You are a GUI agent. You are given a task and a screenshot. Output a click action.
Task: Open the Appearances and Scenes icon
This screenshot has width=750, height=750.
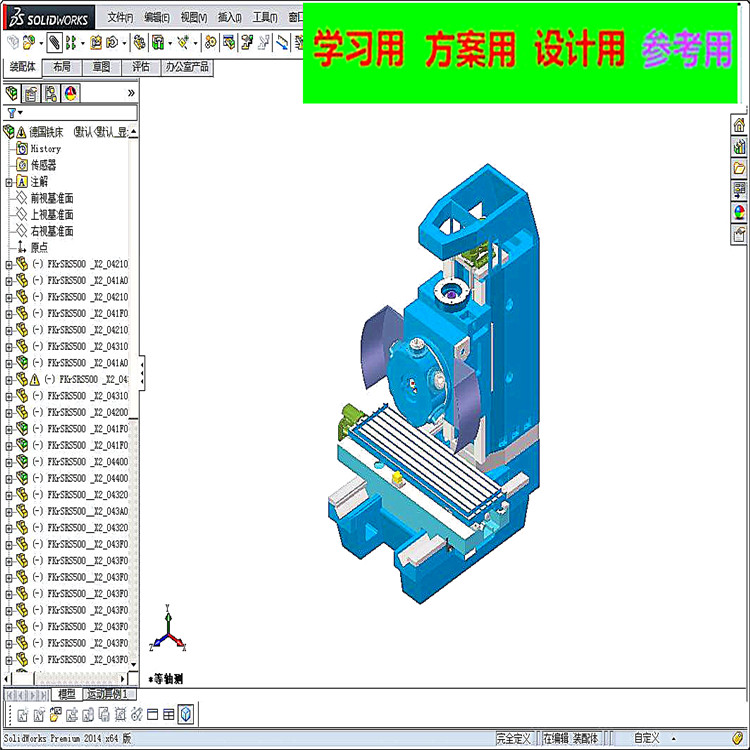click(739, 212)
